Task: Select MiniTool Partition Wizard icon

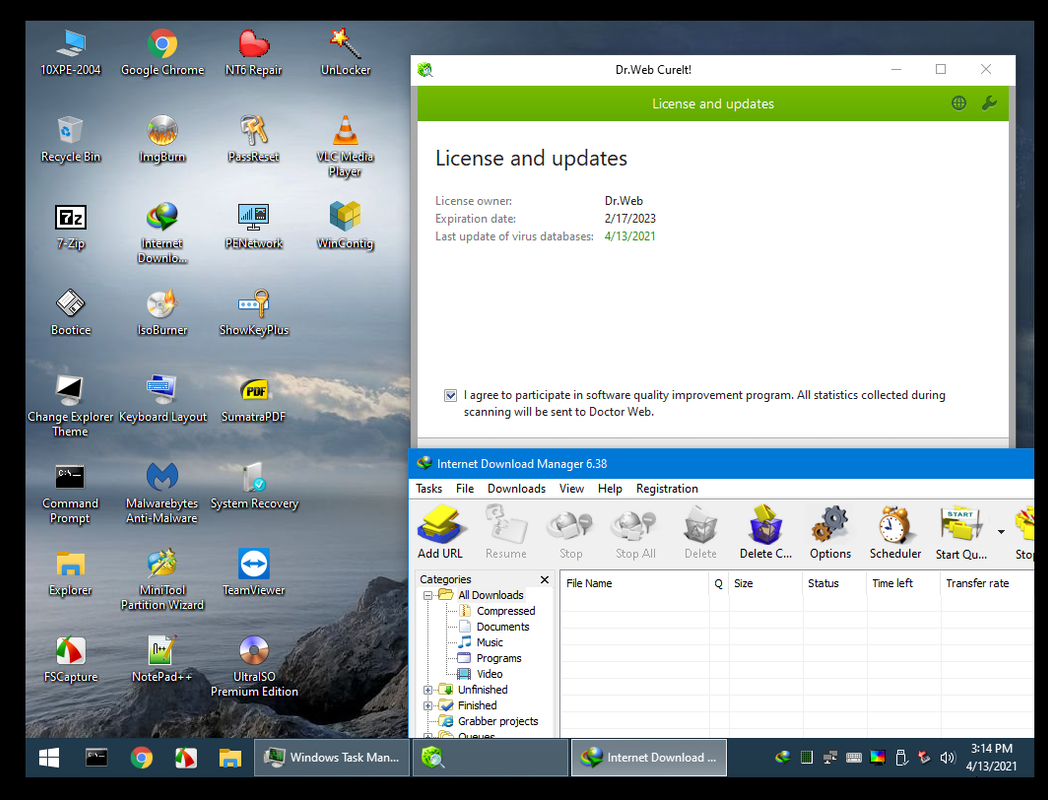Action: tap(162, 579)
